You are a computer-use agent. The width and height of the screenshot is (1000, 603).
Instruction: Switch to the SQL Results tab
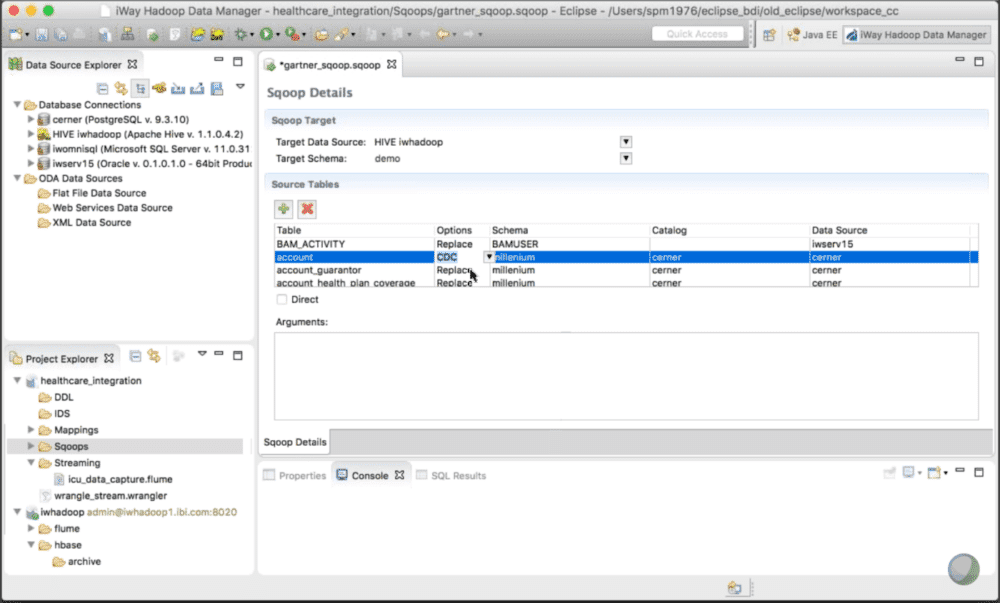click(457, 475)
